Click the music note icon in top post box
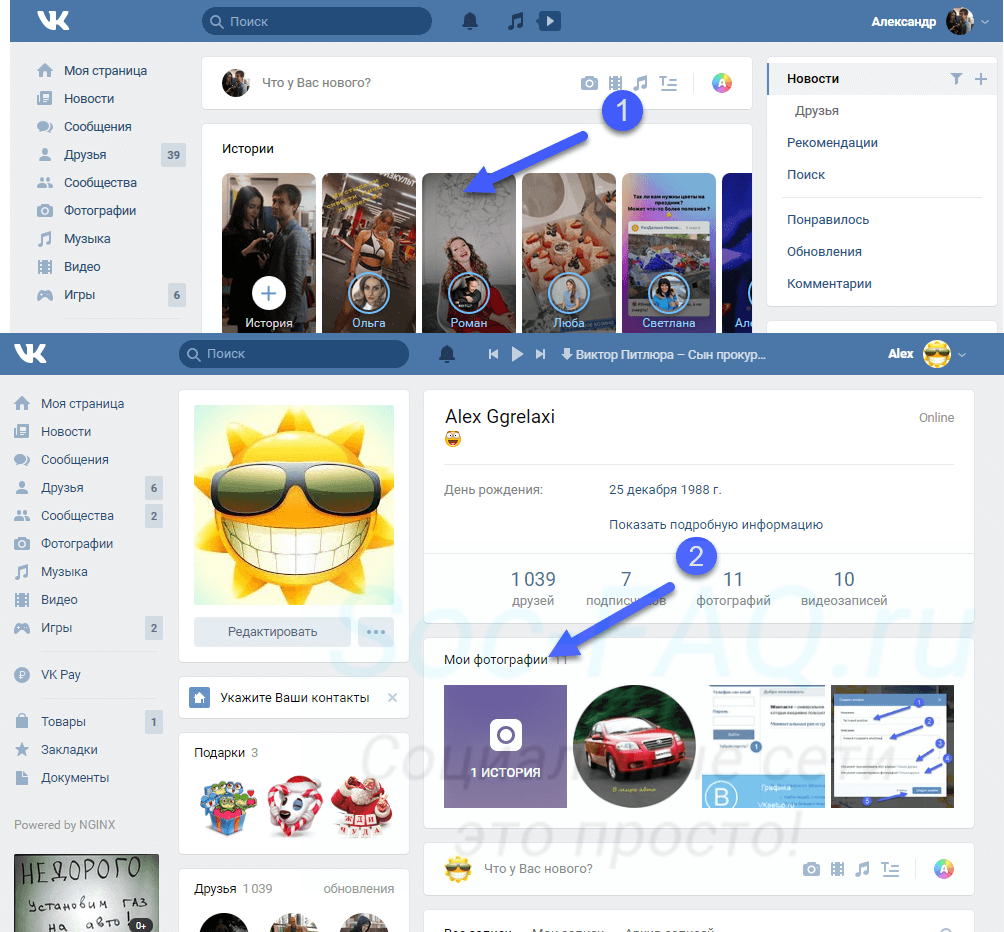 [x=640, y=83]
